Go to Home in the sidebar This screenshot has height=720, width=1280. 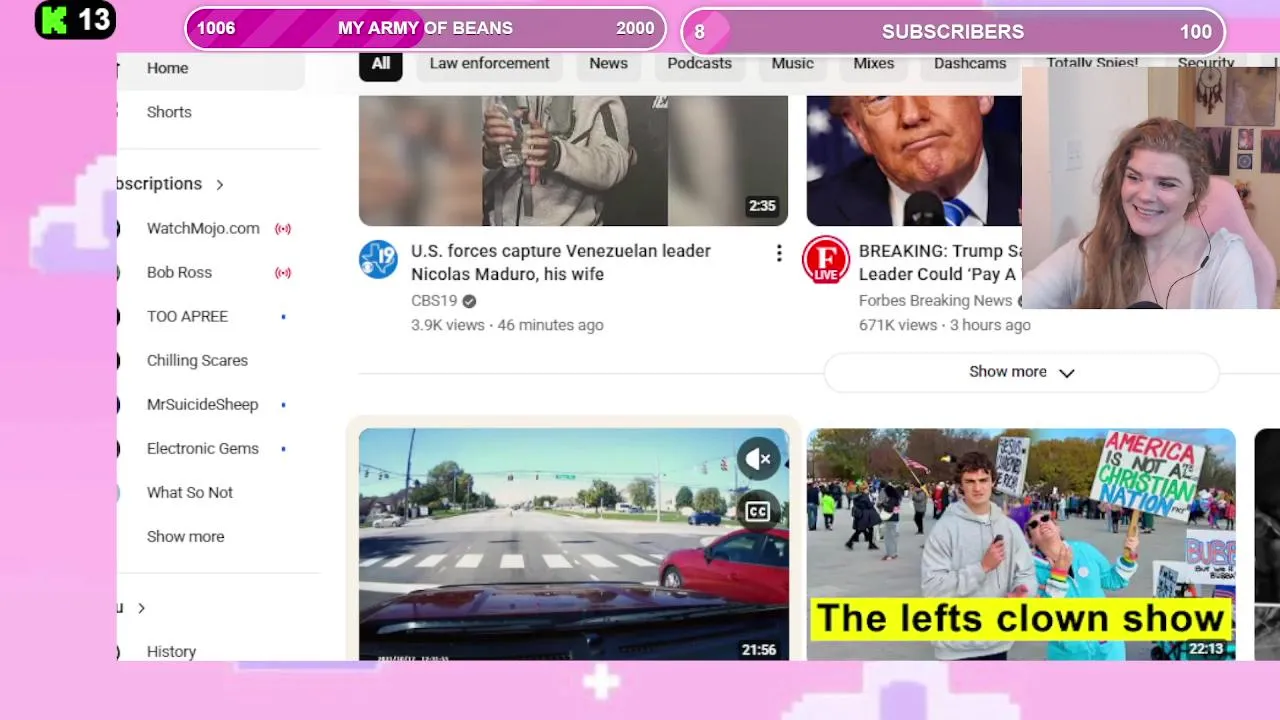[211, 68]
